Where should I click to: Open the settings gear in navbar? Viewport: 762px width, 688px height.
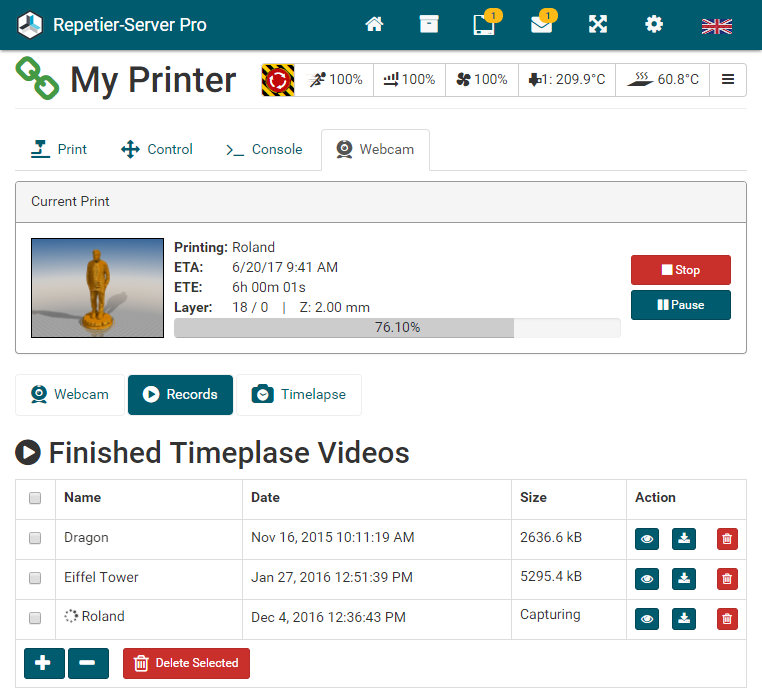tap(654, 24)
